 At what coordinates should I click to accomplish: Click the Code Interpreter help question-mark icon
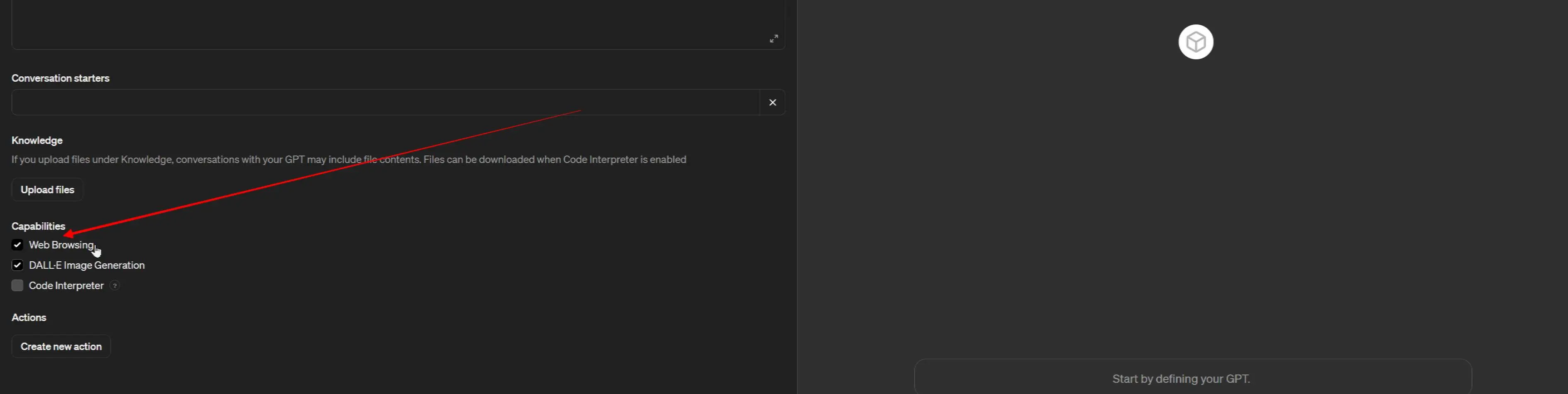[115, 286]
